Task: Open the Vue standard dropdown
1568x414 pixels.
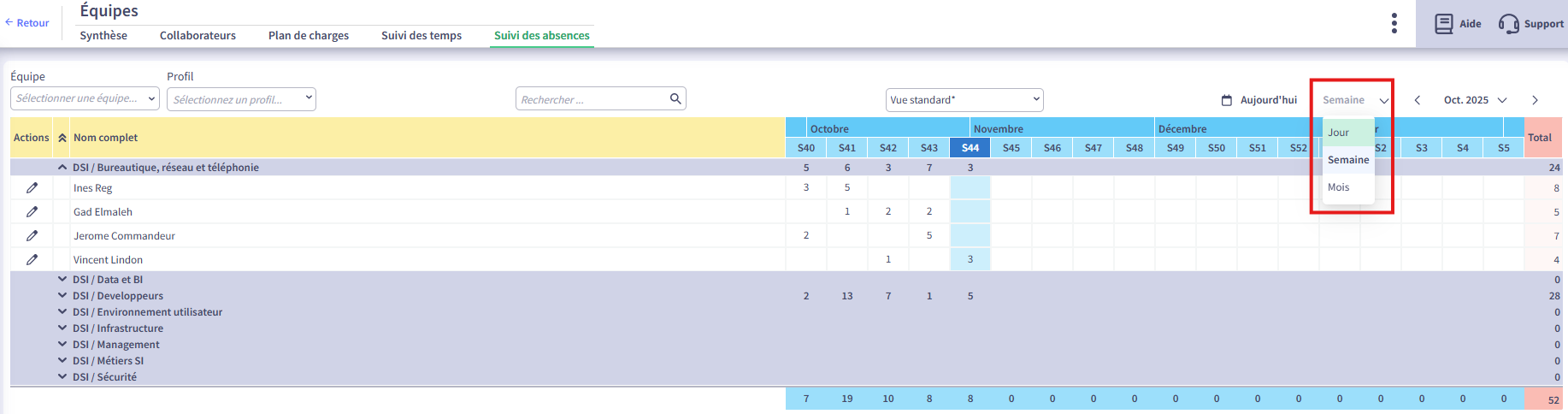Action: pos(964,100)
